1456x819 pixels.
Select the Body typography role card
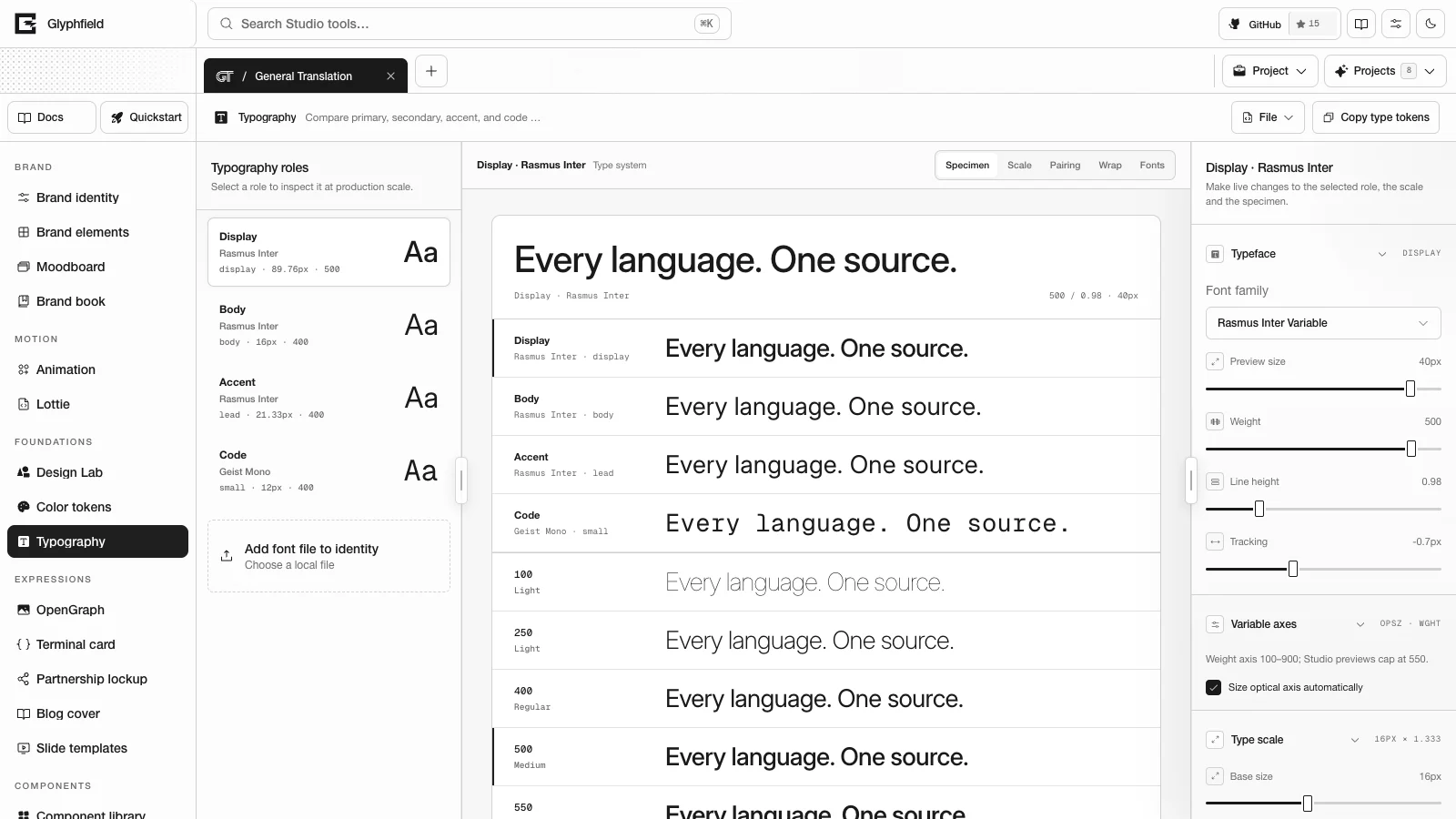[329, 325]
